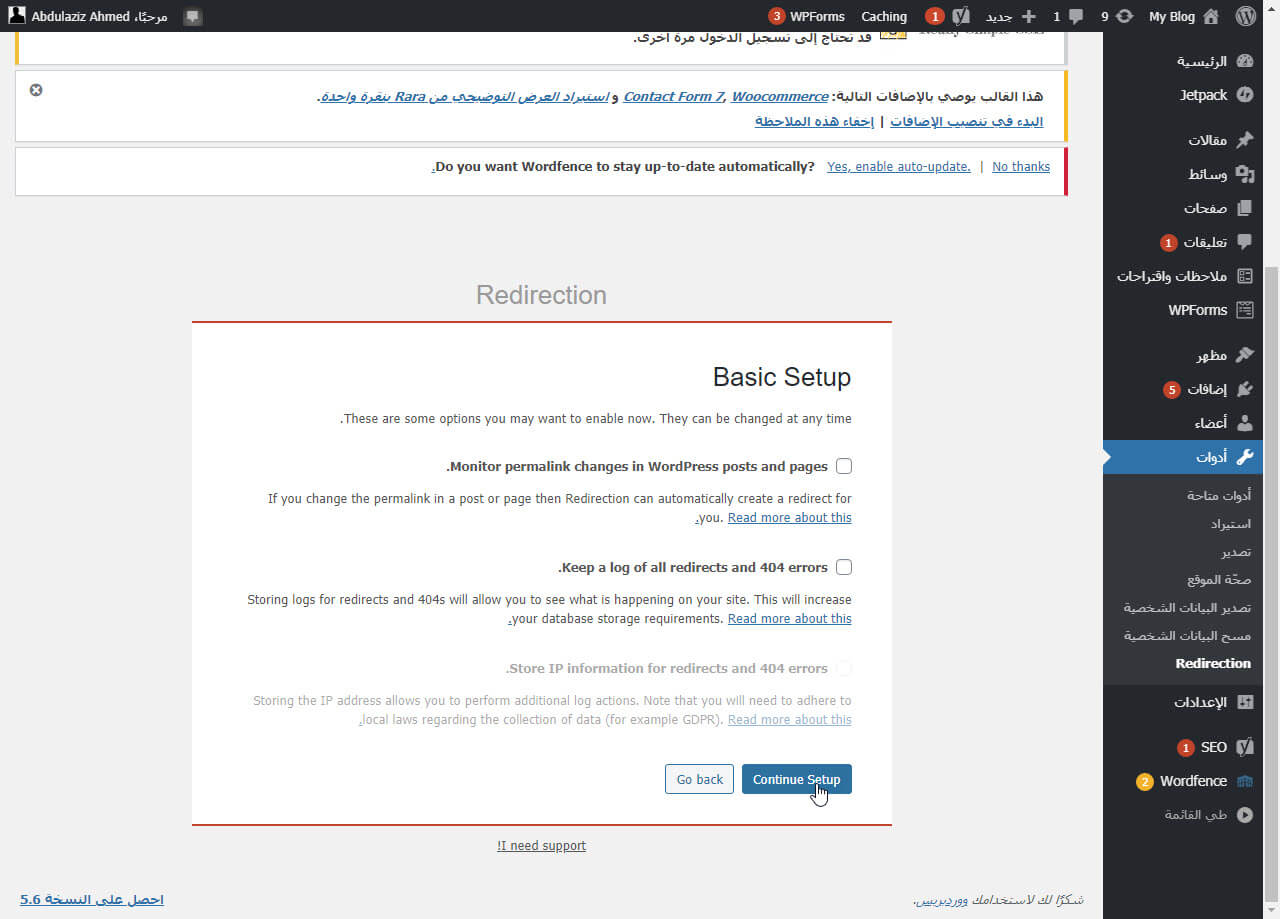Click the WPForms sidebar icon
Viewport: 1280px width, 919px height.
coord(1245,310)
